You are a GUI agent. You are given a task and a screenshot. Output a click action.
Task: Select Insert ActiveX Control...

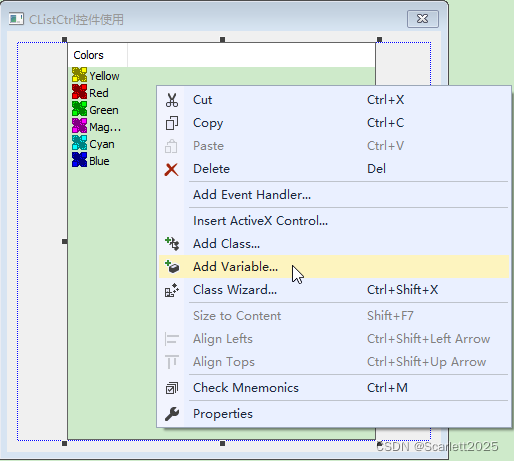pos(334,221)
